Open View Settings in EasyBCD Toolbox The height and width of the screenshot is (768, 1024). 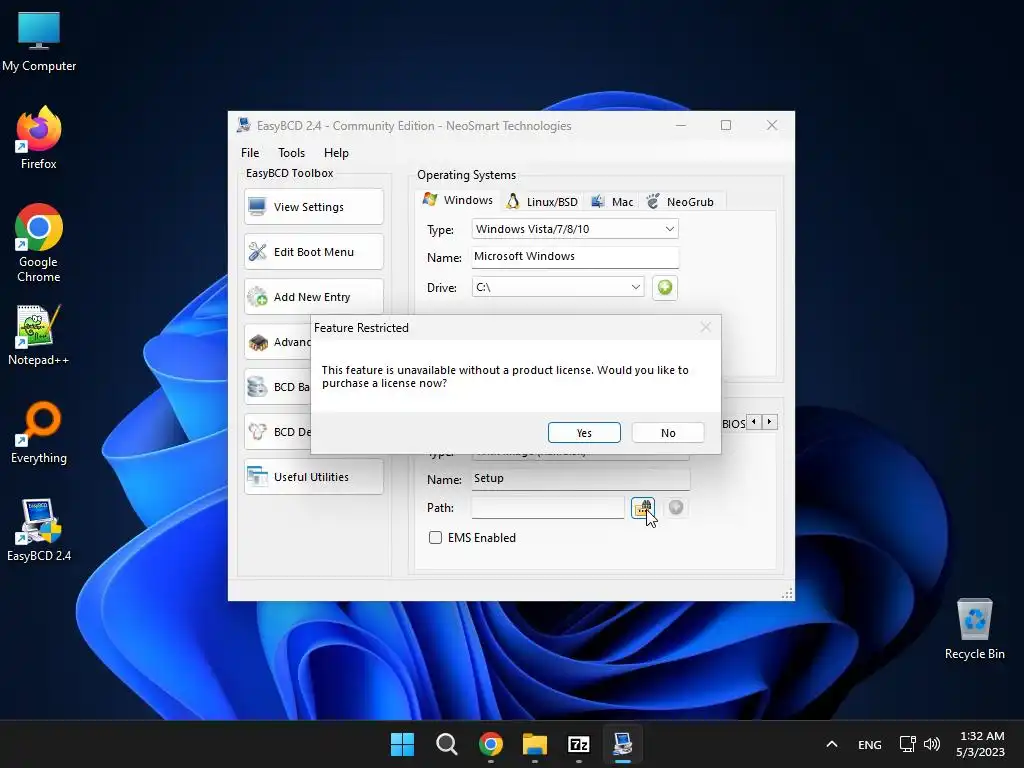tap(313, 206)
